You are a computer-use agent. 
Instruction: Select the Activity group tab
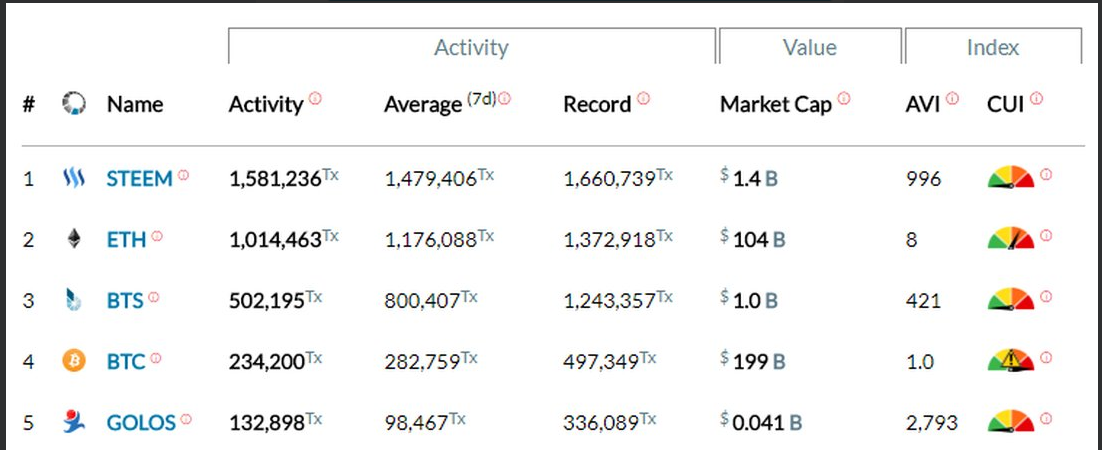pyautogui.click(x=471, y=47)
